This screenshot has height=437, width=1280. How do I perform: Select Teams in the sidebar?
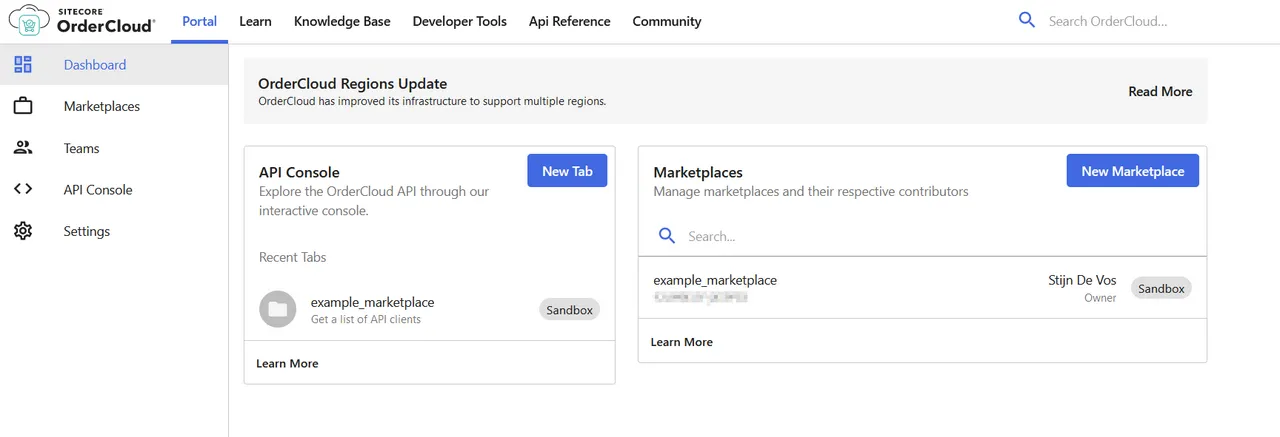click(114, 148)
